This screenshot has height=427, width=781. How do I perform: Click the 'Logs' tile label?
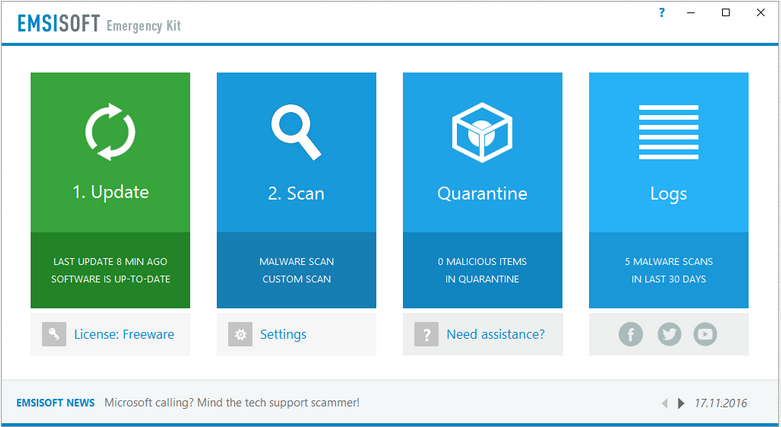[x=668, y=193]
